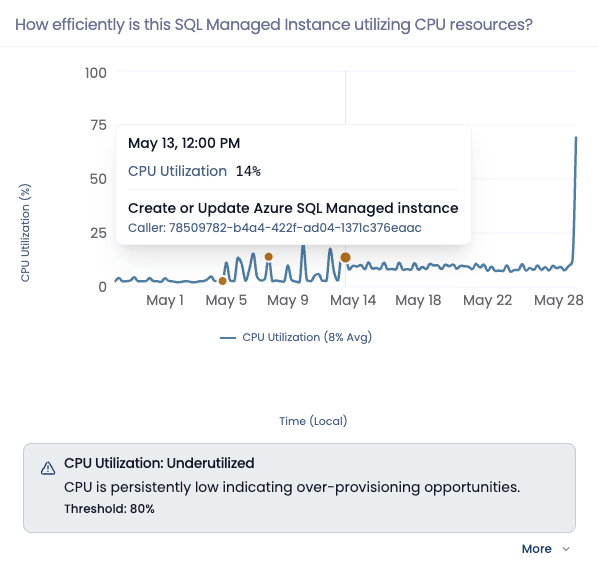Click the 'May 13, 12:00 PM' tooltip header
This screenshot has width=598, height=577.
coord(184,143)
